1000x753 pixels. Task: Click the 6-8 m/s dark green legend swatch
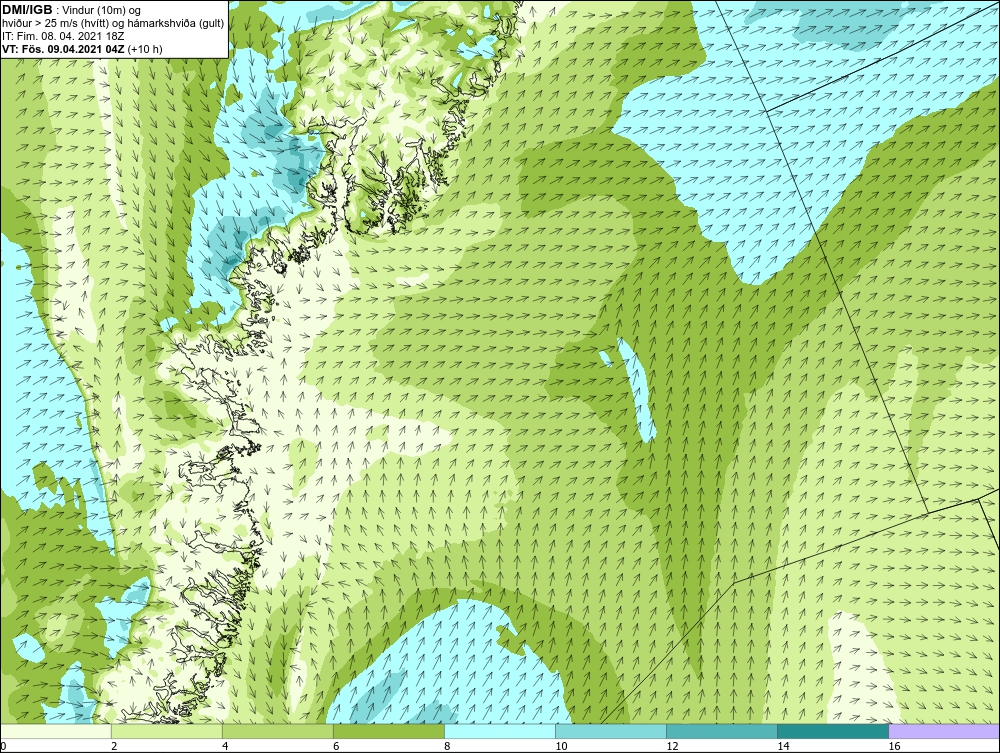[x=389, y=731]
